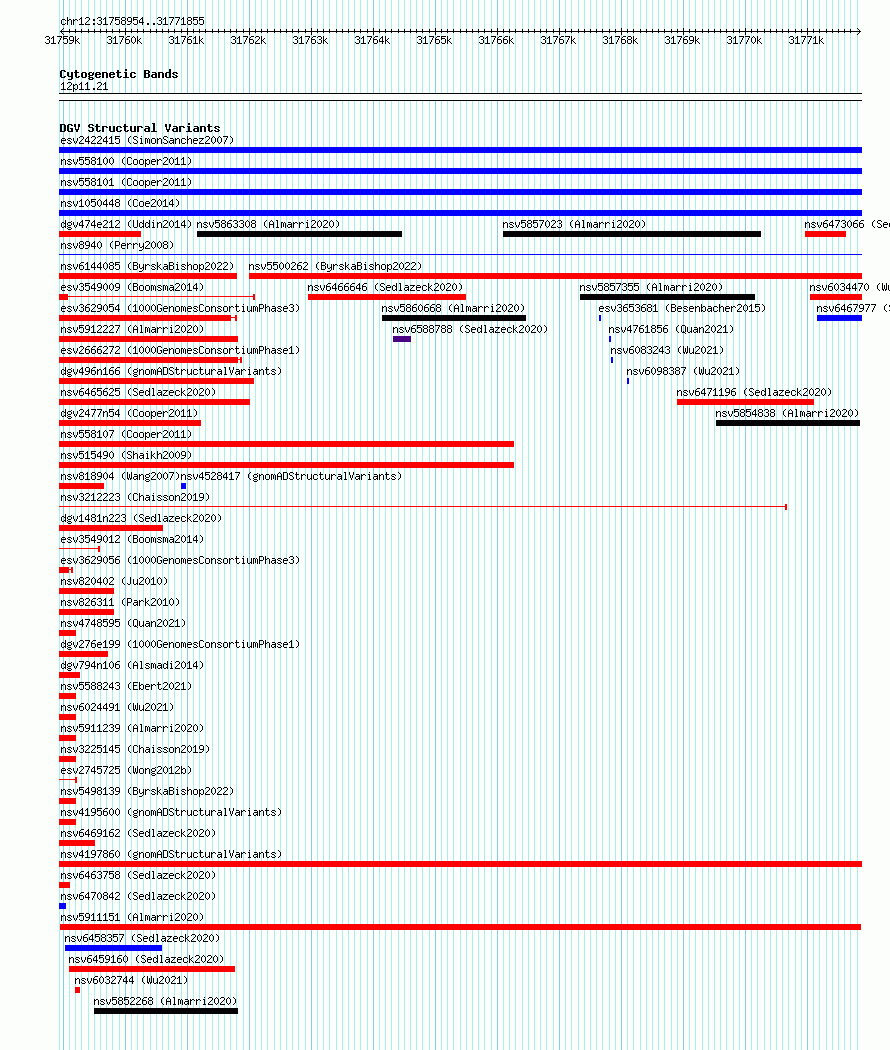Click the purple bar under nsv6588788
This screenshot has height=1050, width=890.
pyautogui.click(x=402, y=340)
